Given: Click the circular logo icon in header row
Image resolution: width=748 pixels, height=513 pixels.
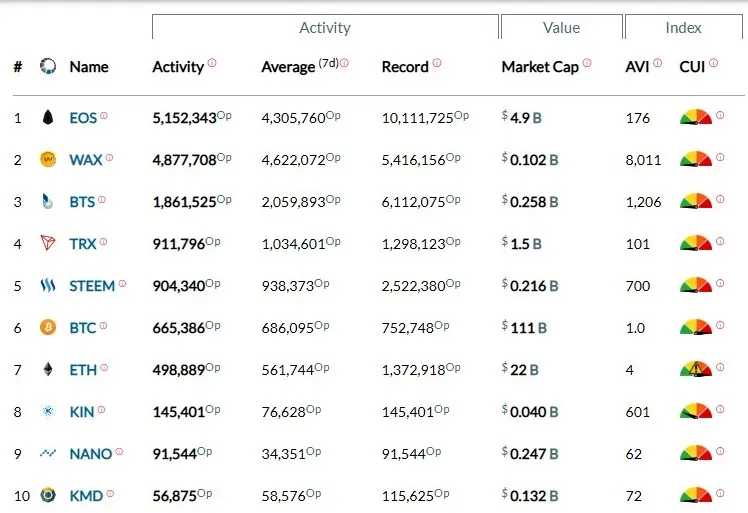Looking at the screenshot, I should click(48, 66).
